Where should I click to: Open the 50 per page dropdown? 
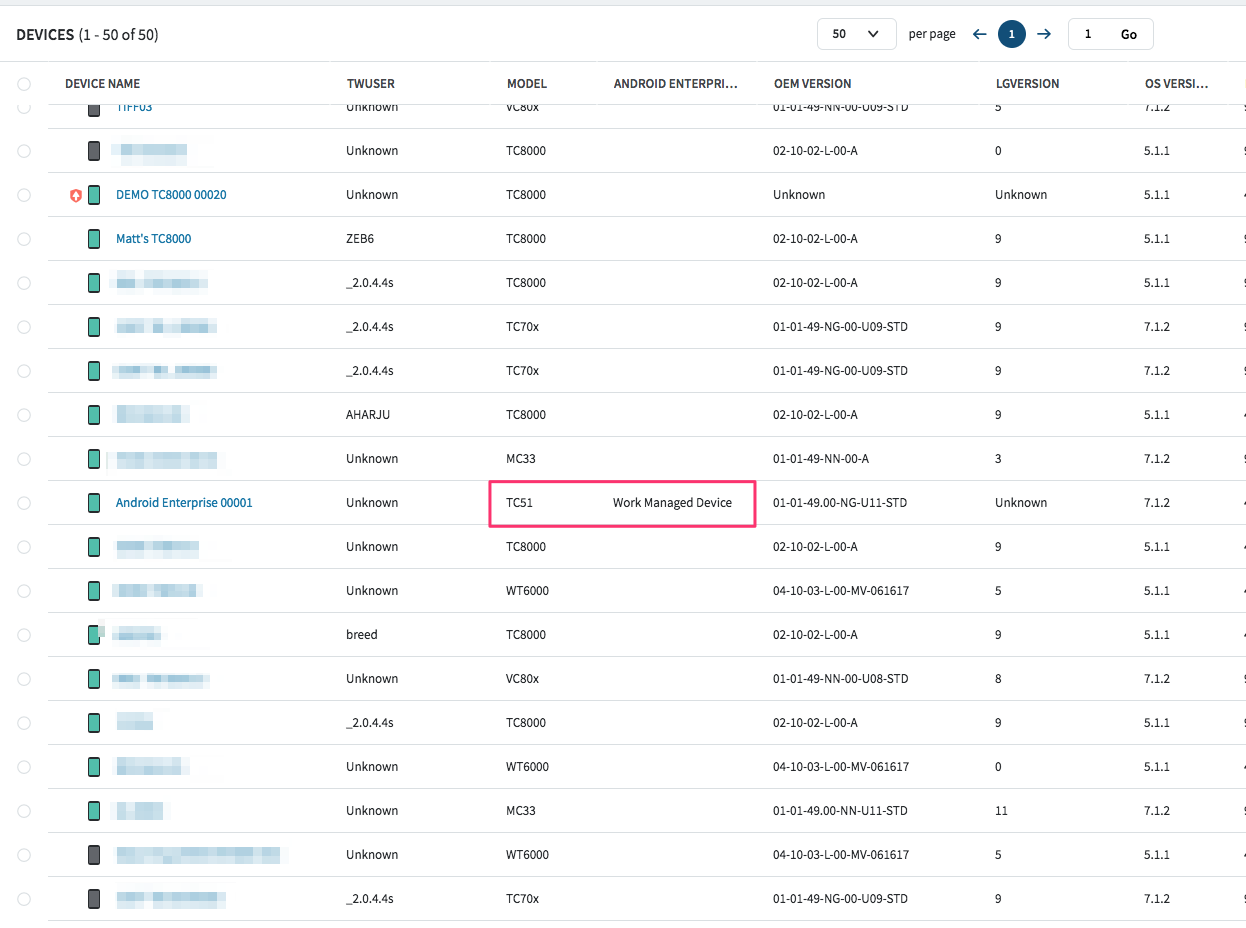click(856, 34)
